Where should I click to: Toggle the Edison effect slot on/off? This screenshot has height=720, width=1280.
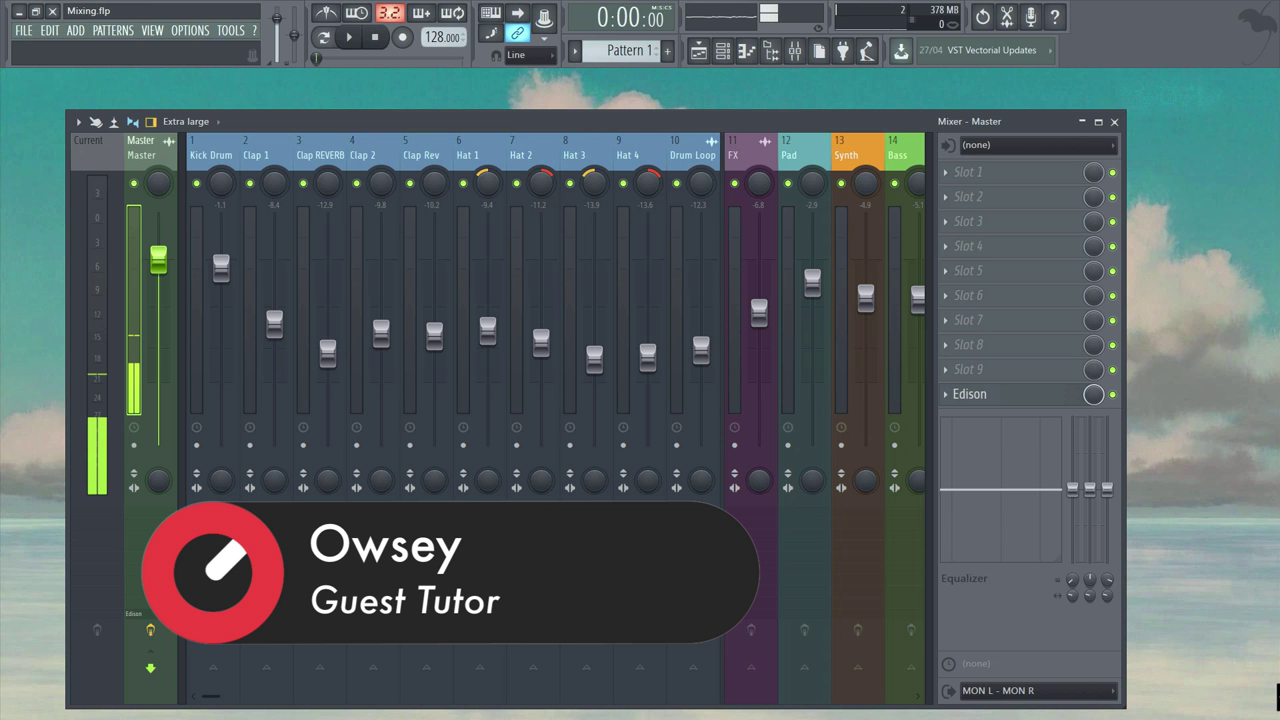pyautogui.click(x=1112, y=395)
